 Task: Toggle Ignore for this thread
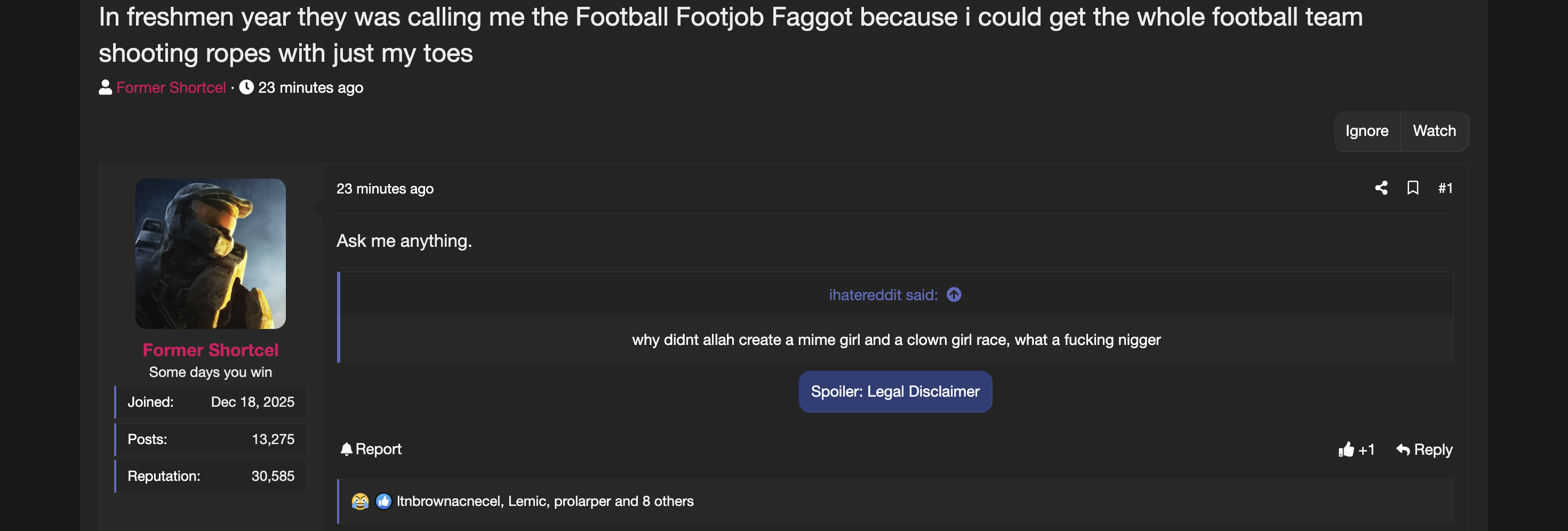pos(1367,131)
